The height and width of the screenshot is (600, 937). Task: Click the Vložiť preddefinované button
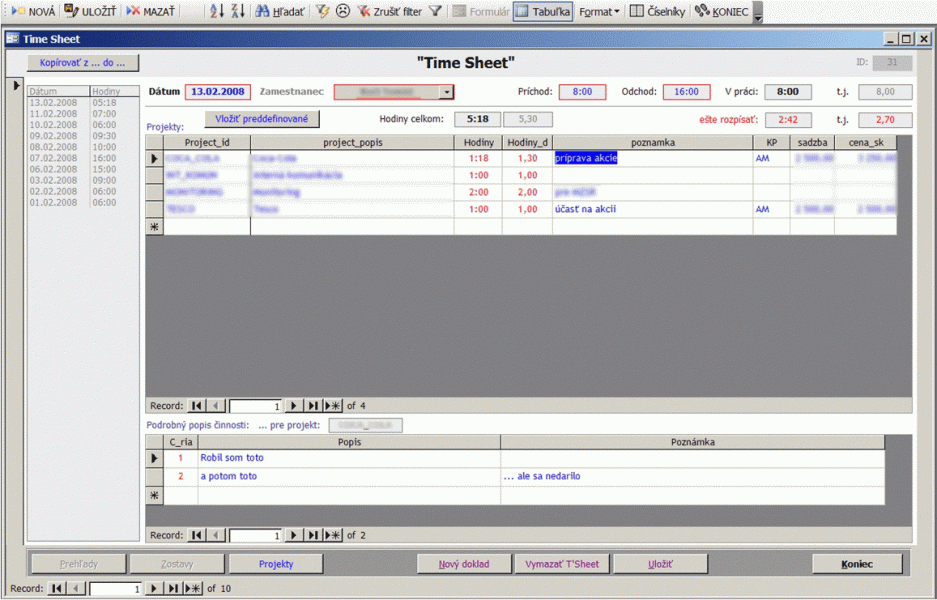click(x=262, y=119)
